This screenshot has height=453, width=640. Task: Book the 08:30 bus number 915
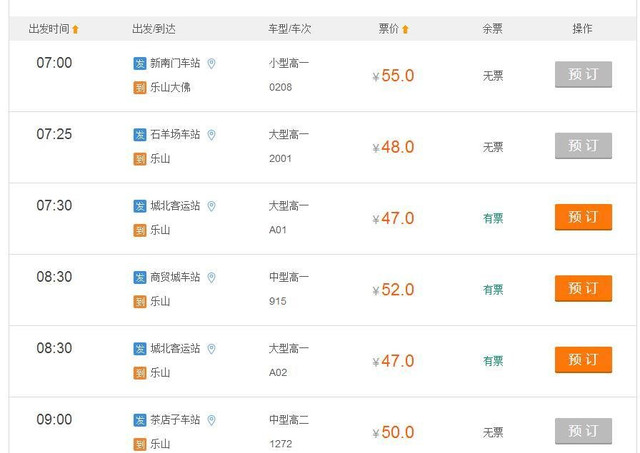click(583, 289)
